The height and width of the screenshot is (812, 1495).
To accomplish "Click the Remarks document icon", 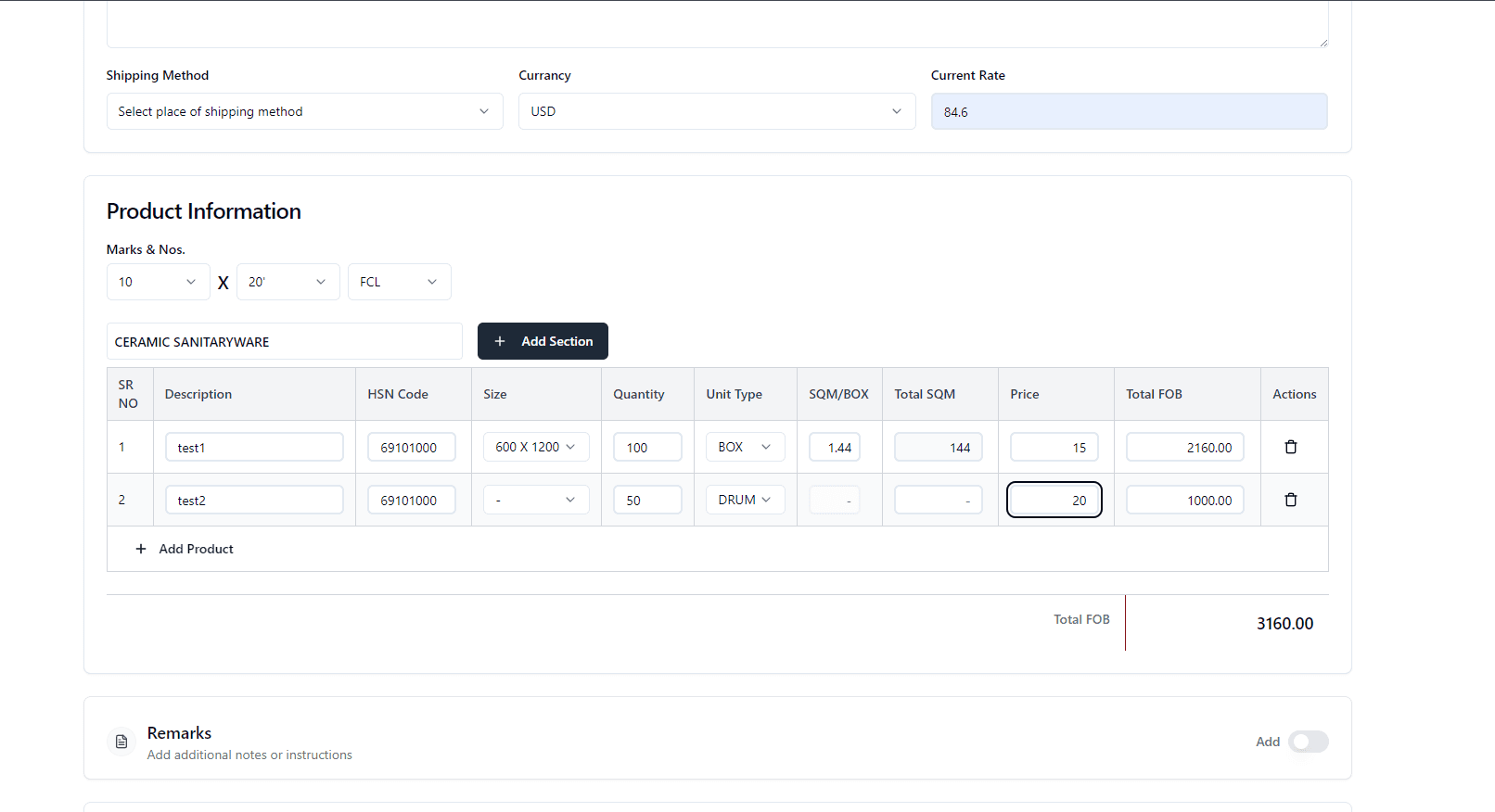I will tap(121, 742).
